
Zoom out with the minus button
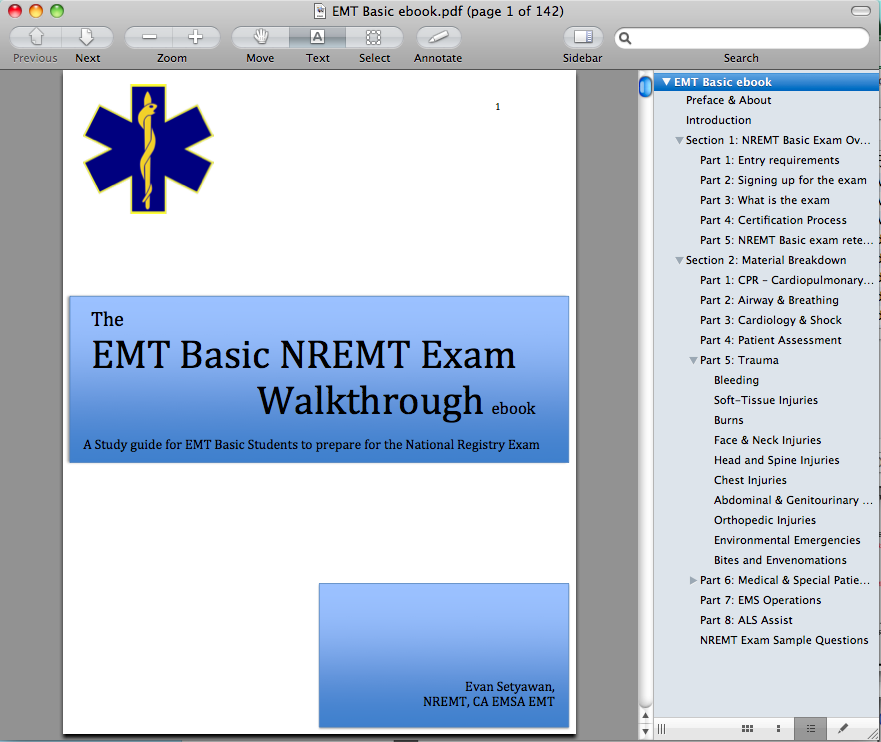pos(149,38)
